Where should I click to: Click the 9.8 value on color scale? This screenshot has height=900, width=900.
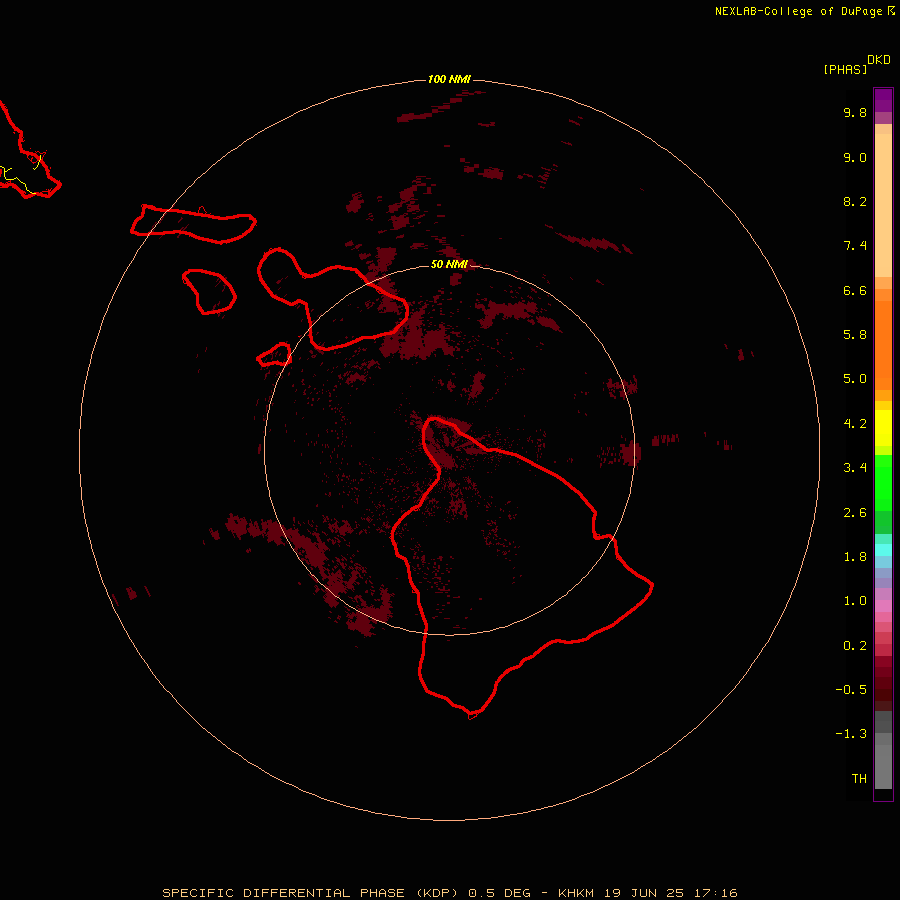(855, 112)
